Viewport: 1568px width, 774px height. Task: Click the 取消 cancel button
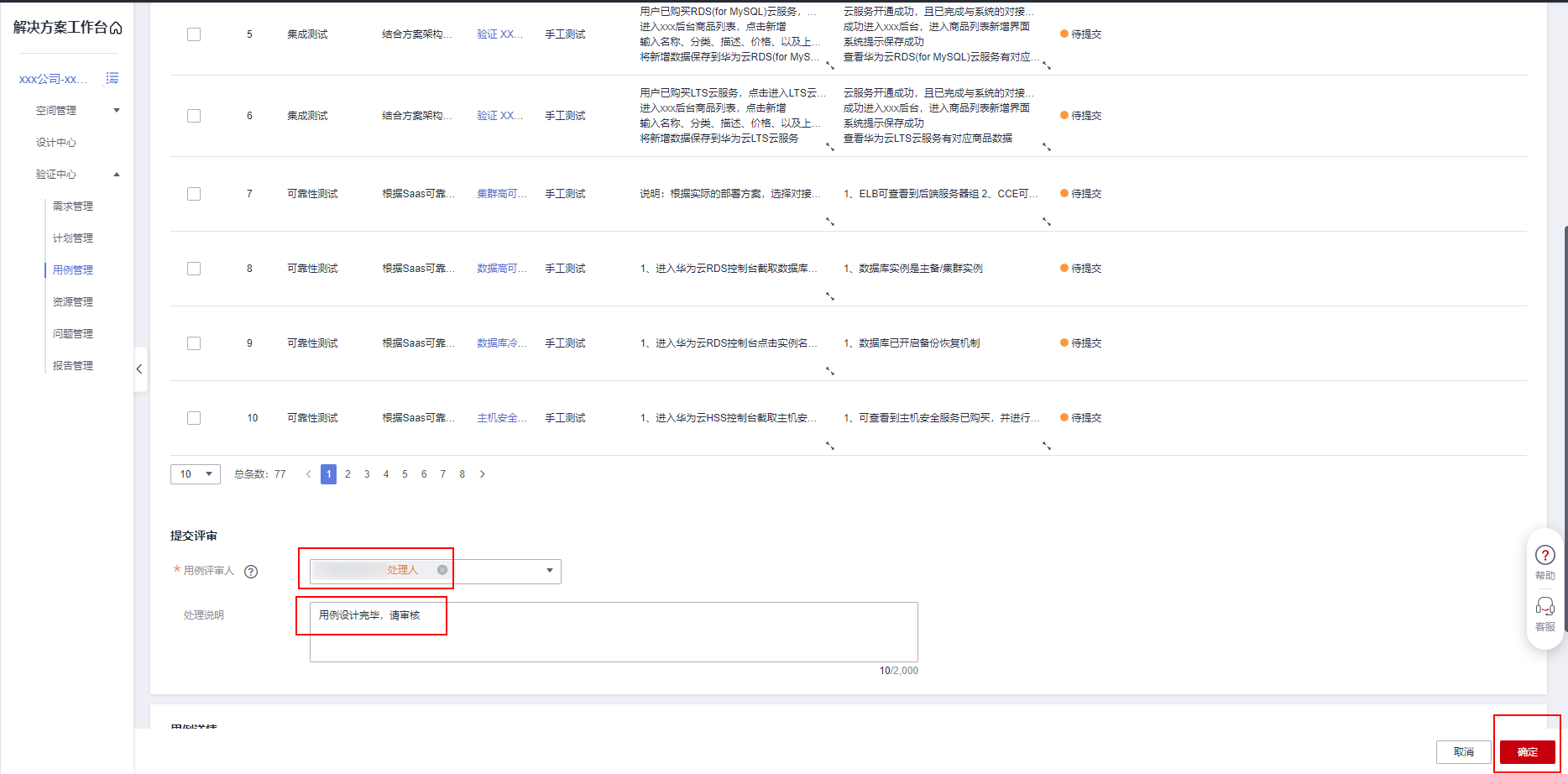(1464, 752)
